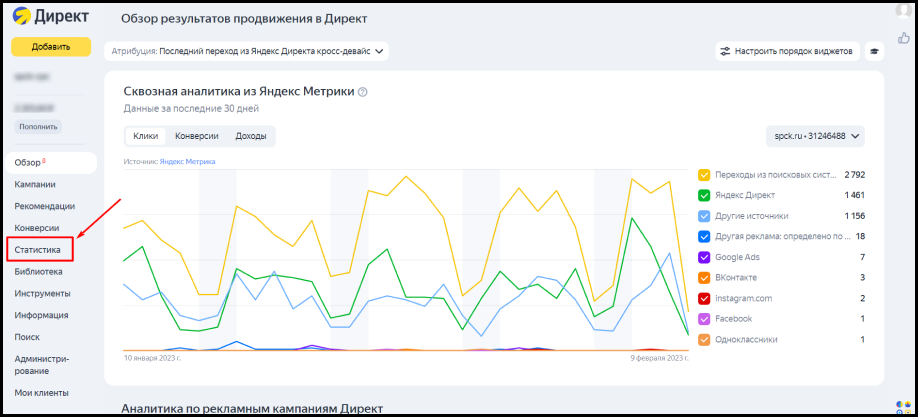The height and width of the screenshot is (417, 918).
Task: Toggle the Другие источники series checkbox
Action: 704,216
